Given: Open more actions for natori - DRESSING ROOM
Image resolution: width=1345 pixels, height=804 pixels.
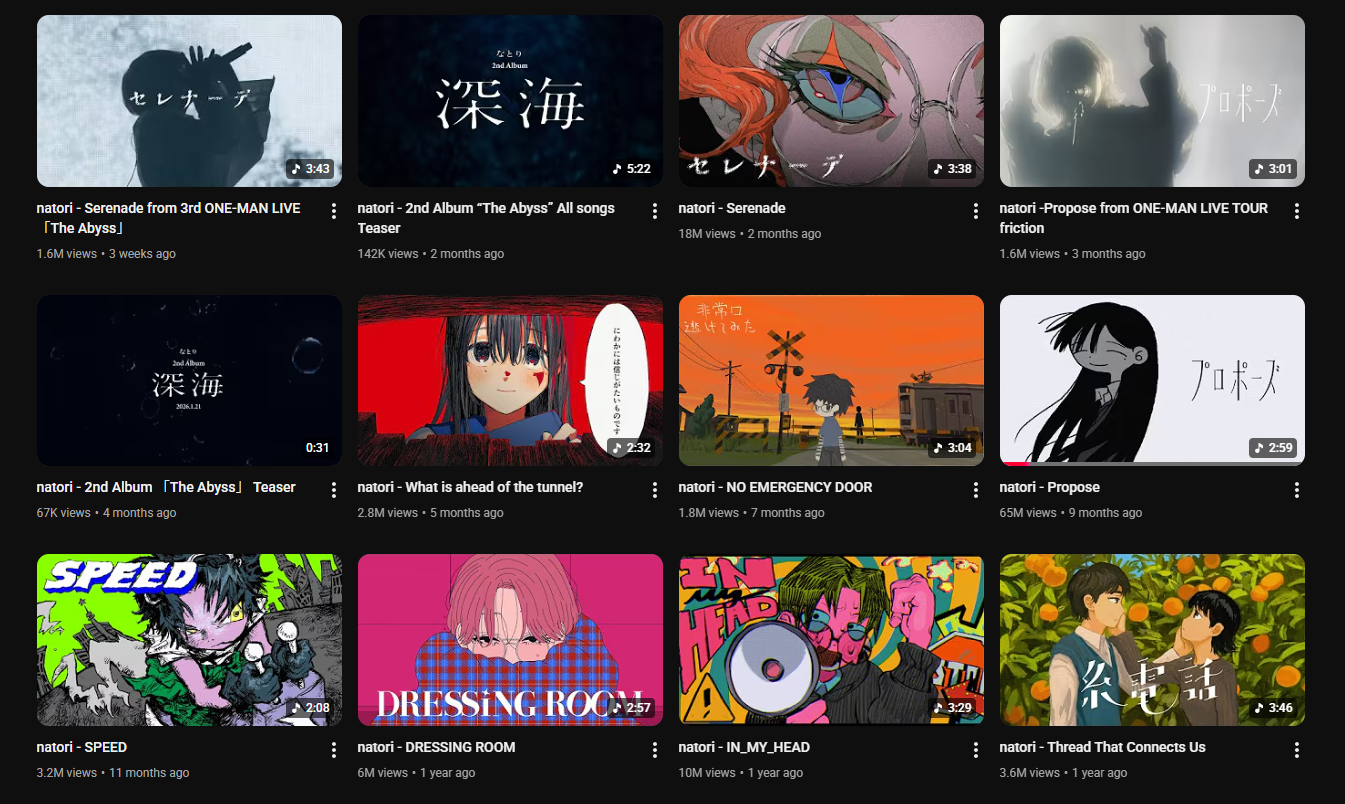Looking at the screenshot, I should (654, 750).
